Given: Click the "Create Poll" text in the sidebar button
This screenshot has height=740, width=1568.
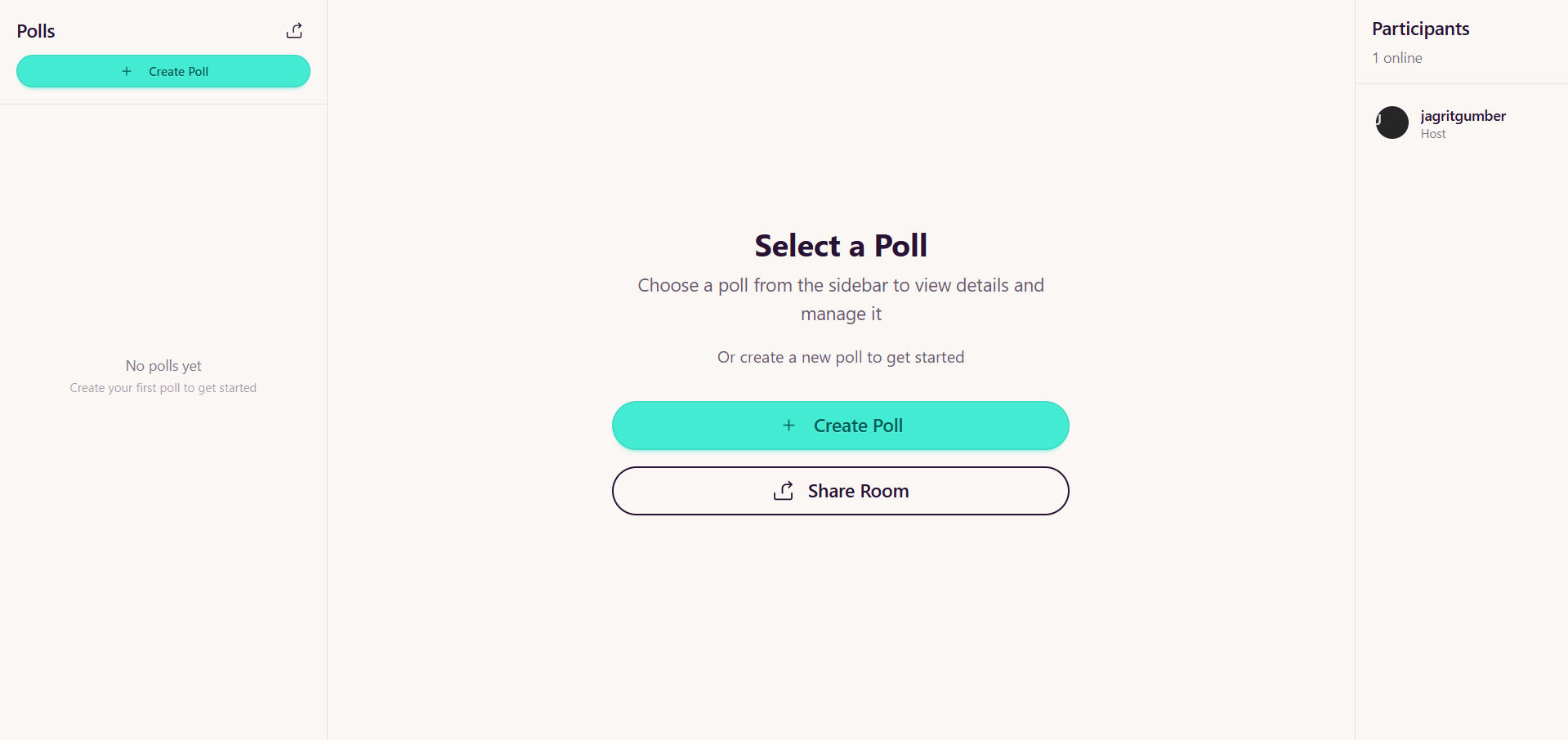Looking at the screenshot, I should 178,72.
